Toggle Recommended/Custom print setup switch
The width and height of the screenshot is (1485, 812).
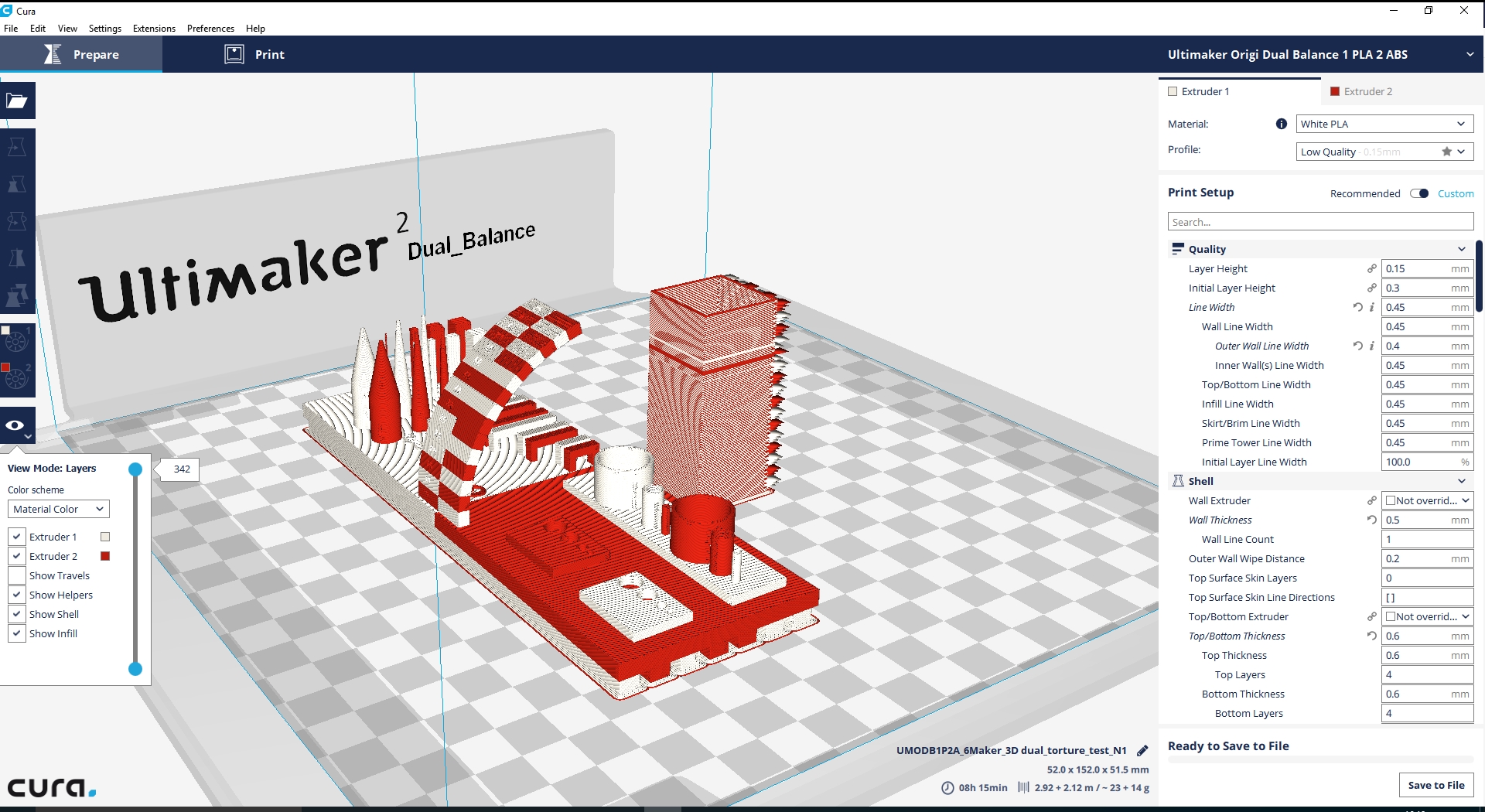pos(1419,193)
